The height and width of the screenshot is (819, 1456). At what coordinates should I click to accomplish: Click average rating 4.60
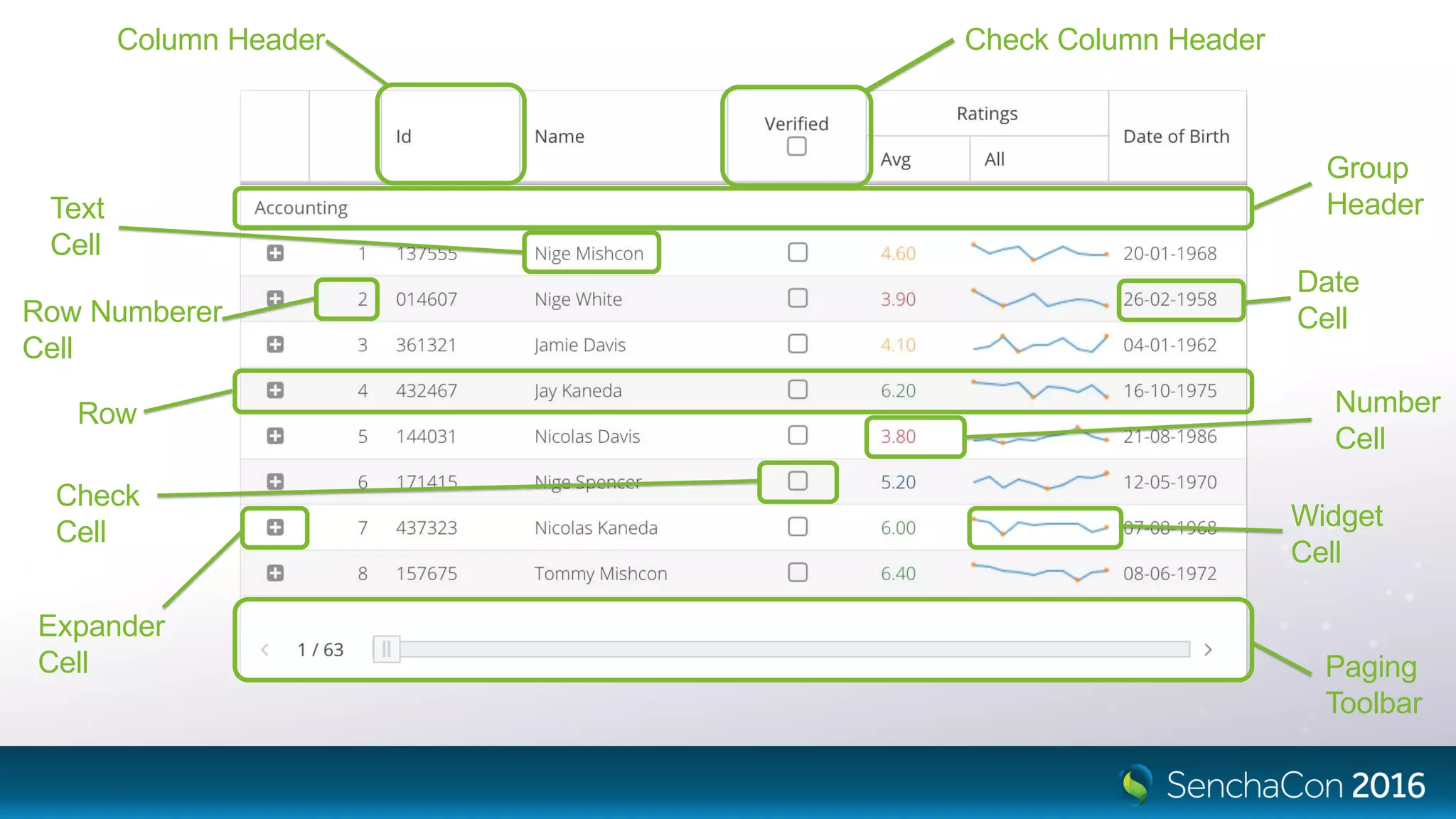(x=899, y=254)
